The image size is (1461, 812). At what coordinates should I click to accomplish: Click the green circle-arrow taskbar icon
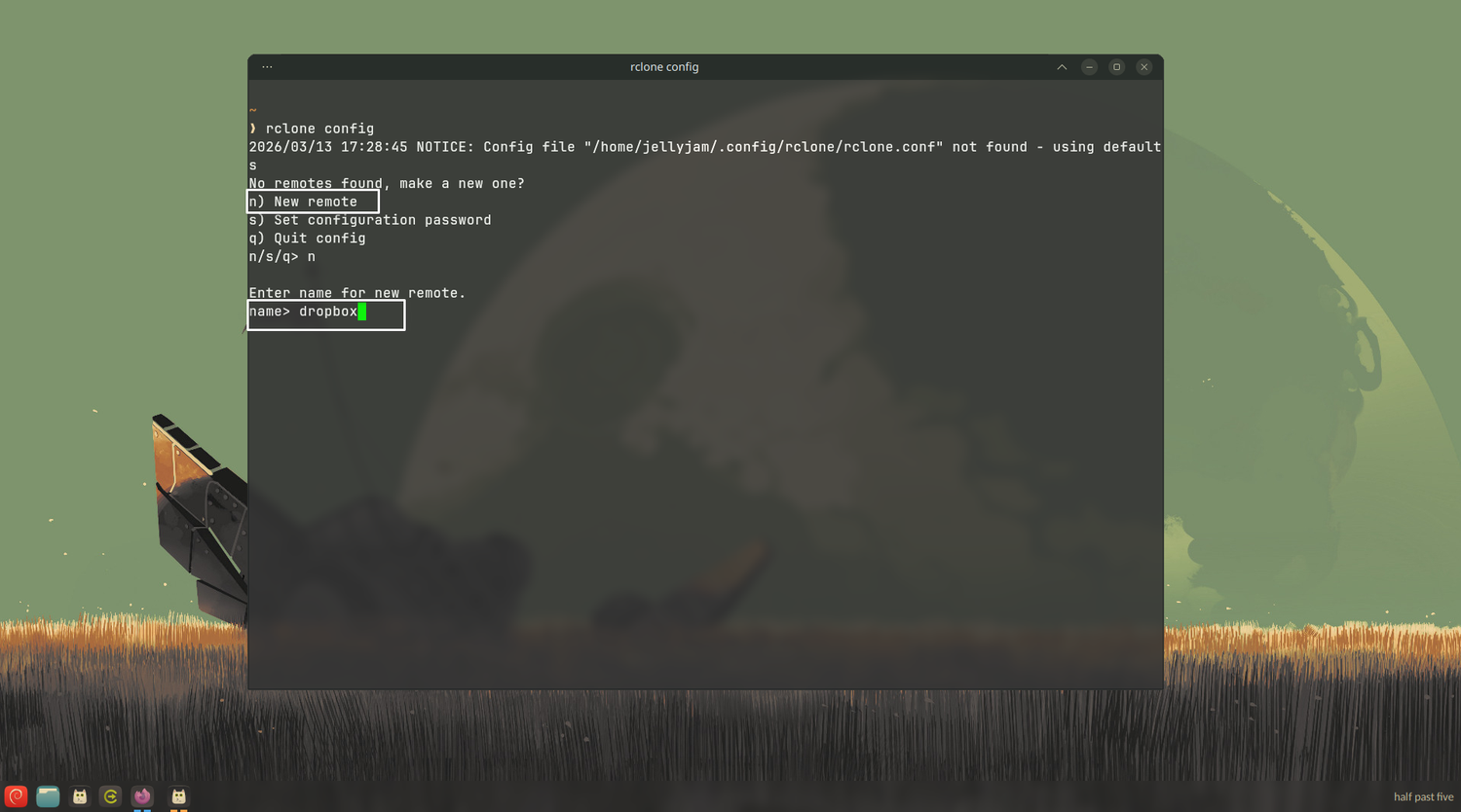click(x=111, y=796)
